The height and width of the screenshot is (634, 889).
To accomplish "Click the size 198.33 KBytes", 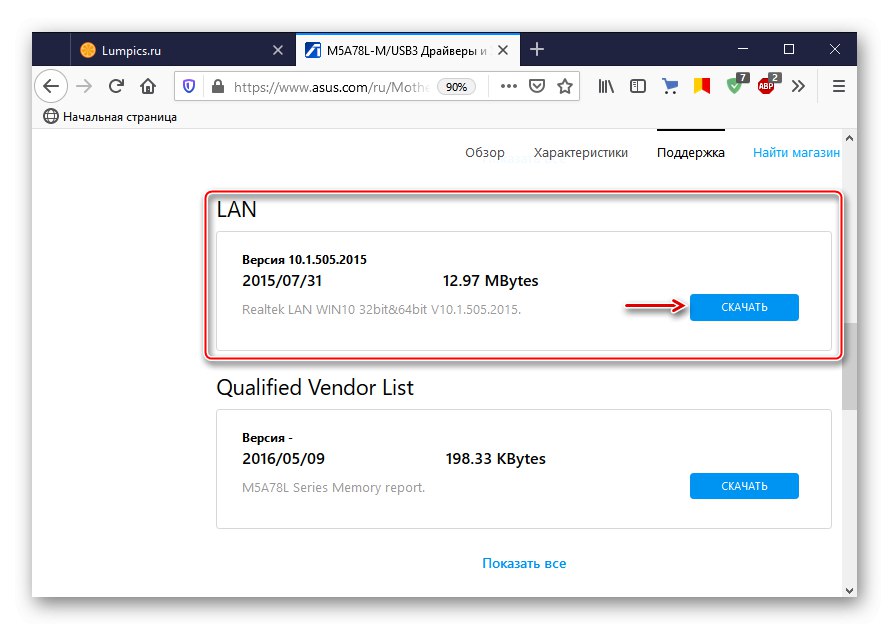I will [496, 459].
